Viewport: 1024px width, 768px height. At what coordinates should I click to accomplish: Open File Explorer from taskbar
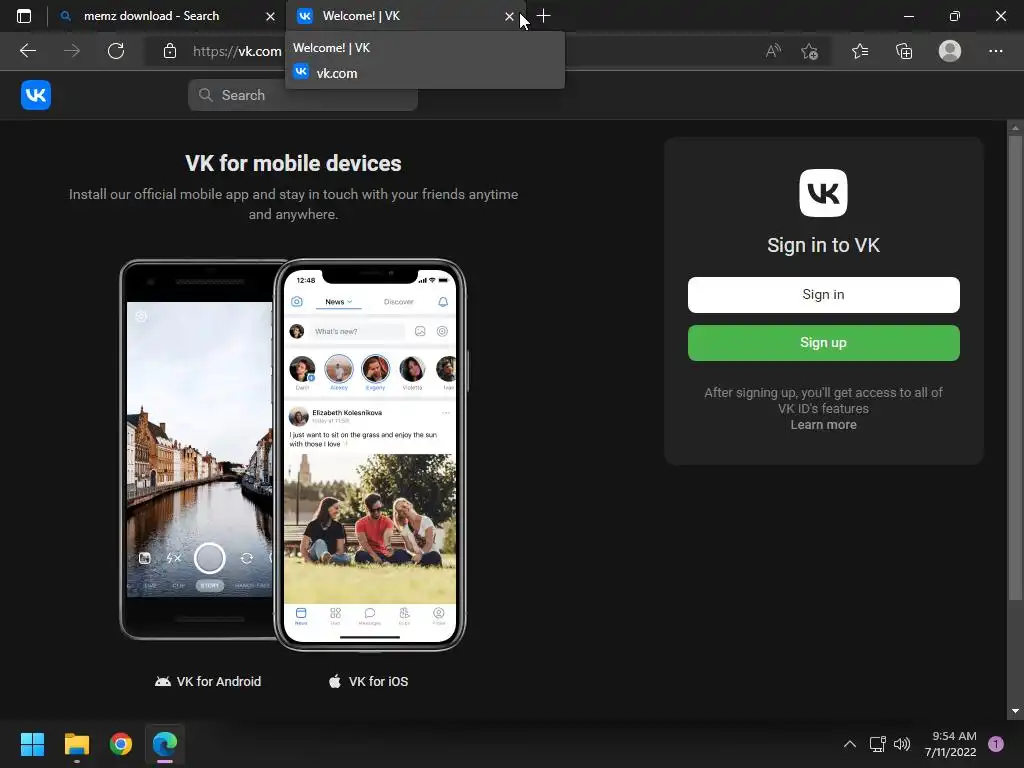[x=76, y=744]
